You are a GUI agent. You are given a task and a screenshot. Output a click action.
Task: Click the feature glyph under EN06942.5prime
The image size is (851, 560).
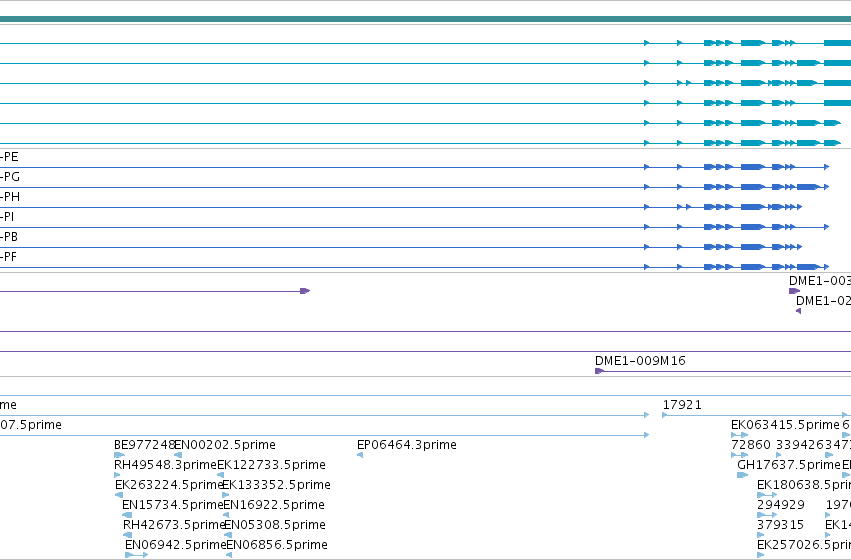[136, 555]
